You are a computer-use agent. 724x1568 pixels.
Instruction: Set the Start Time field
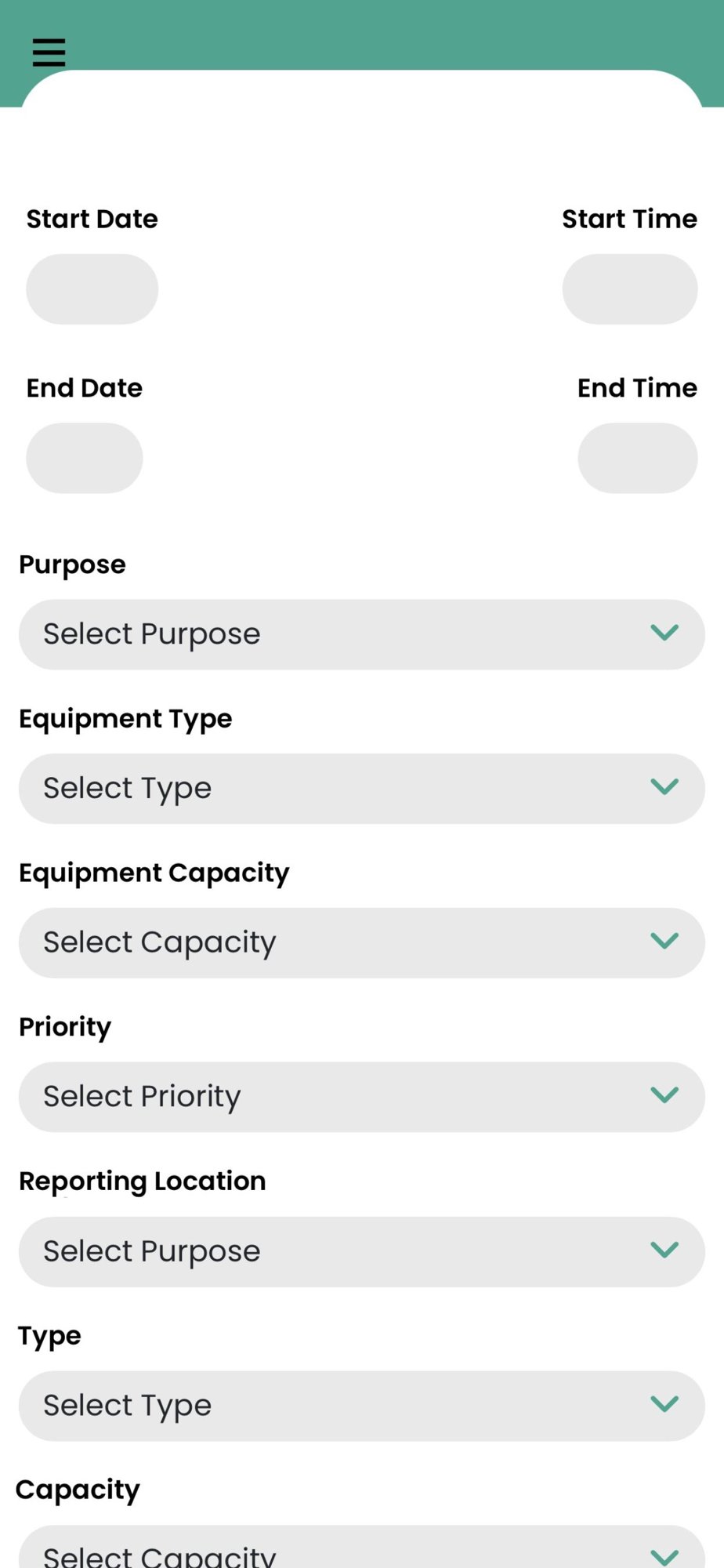tap(630, 289)
